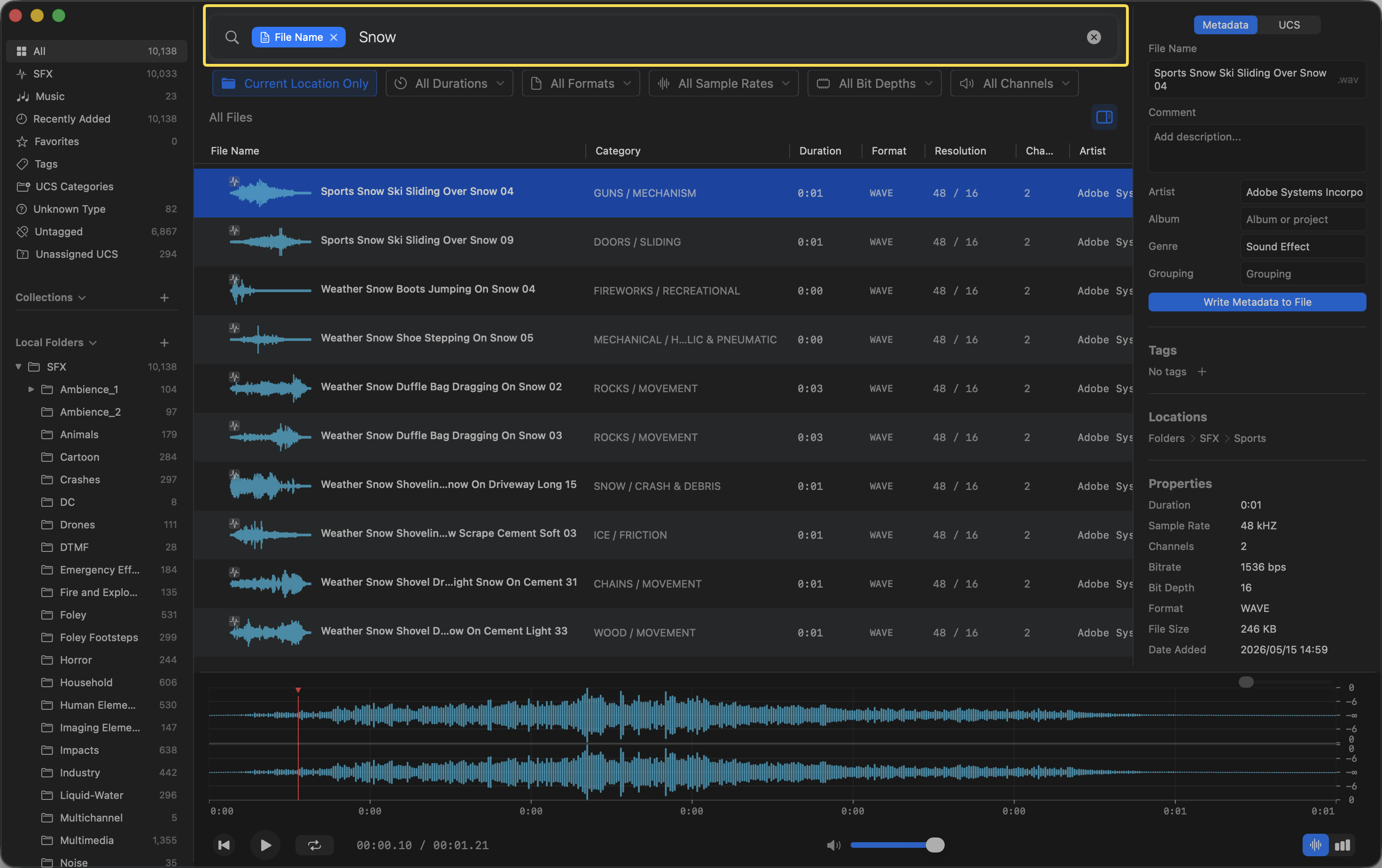Collapse the SFX root folder
Image resolution: width=1382 pixels, height=868 pixels.
(18, 366)
